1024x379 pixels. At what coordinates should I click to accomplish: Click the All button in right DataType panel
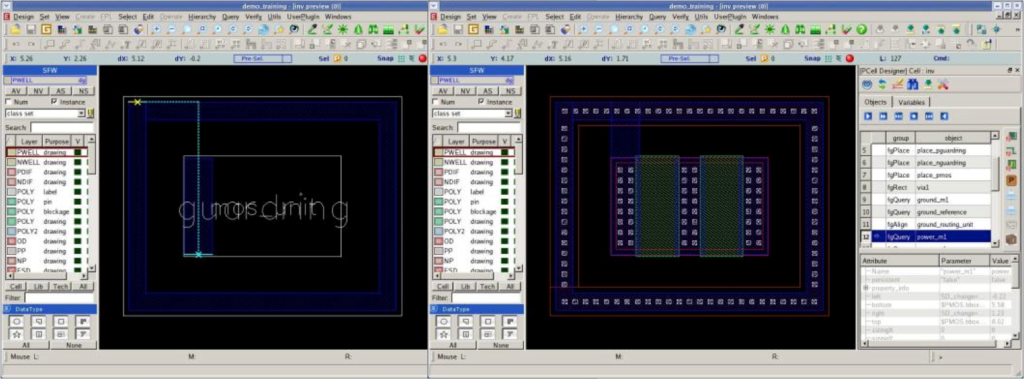452,345
